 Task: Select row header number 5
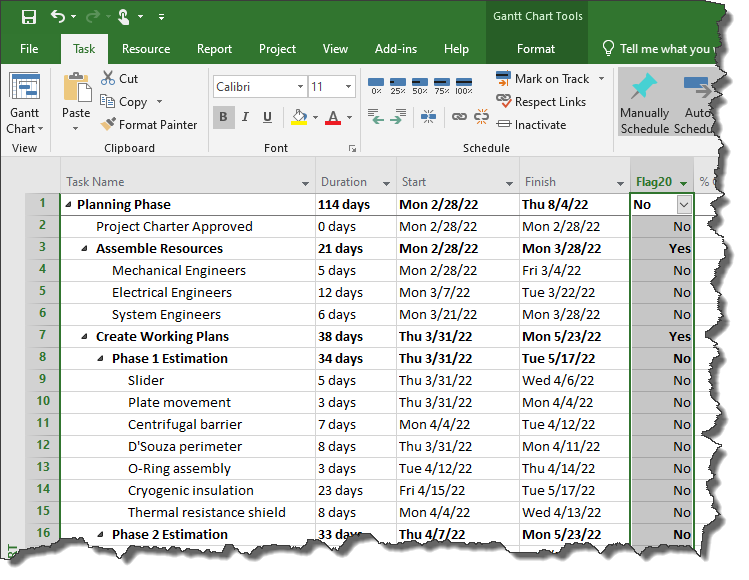[43, 292]
